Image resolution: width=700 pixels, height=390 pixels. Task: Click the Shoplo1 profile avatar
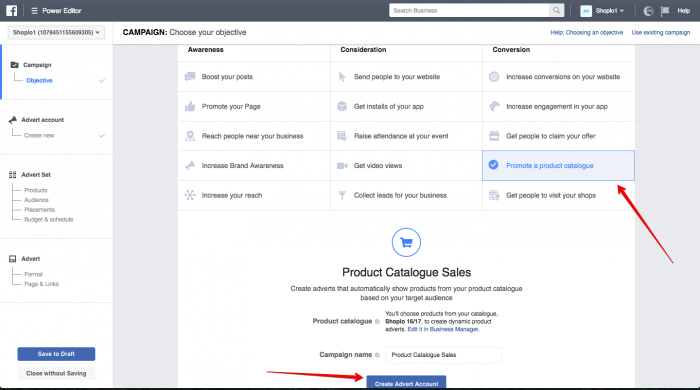click(x=586, y=11)
